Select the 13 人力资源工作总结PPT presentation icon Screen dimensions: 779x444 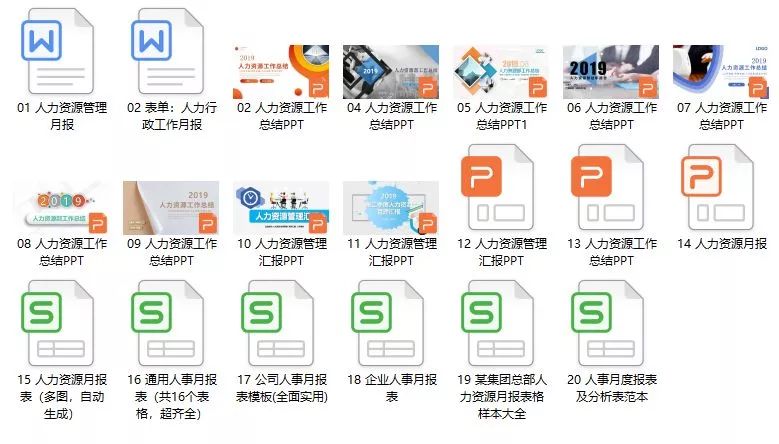pyautogui.click(x=608, y=187)
